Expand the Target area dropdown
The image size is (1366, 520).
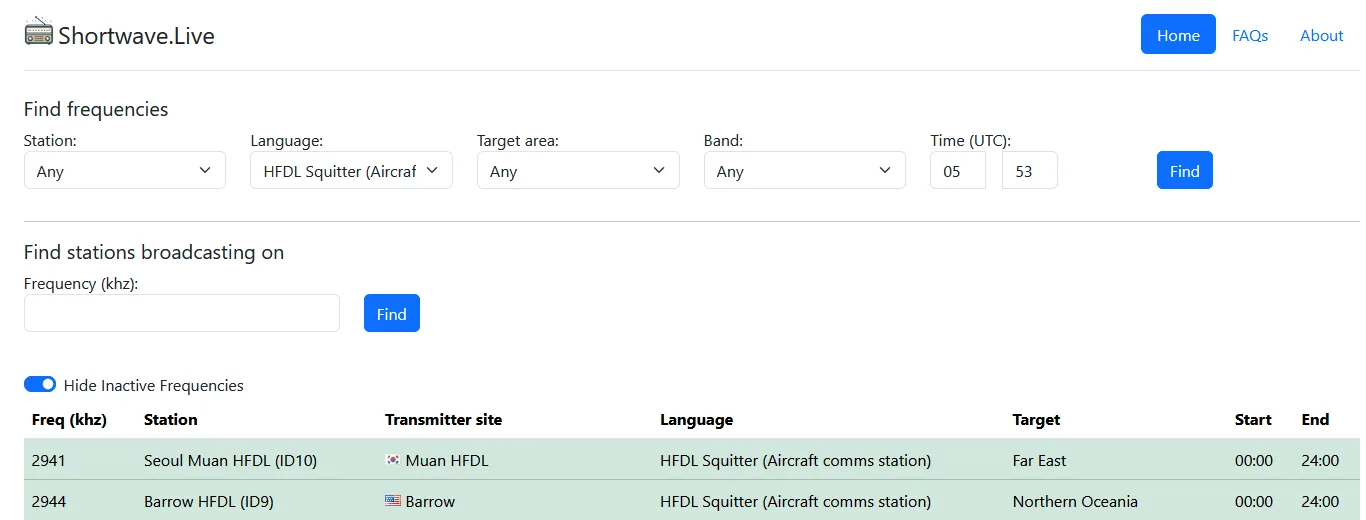pos(578,171)
